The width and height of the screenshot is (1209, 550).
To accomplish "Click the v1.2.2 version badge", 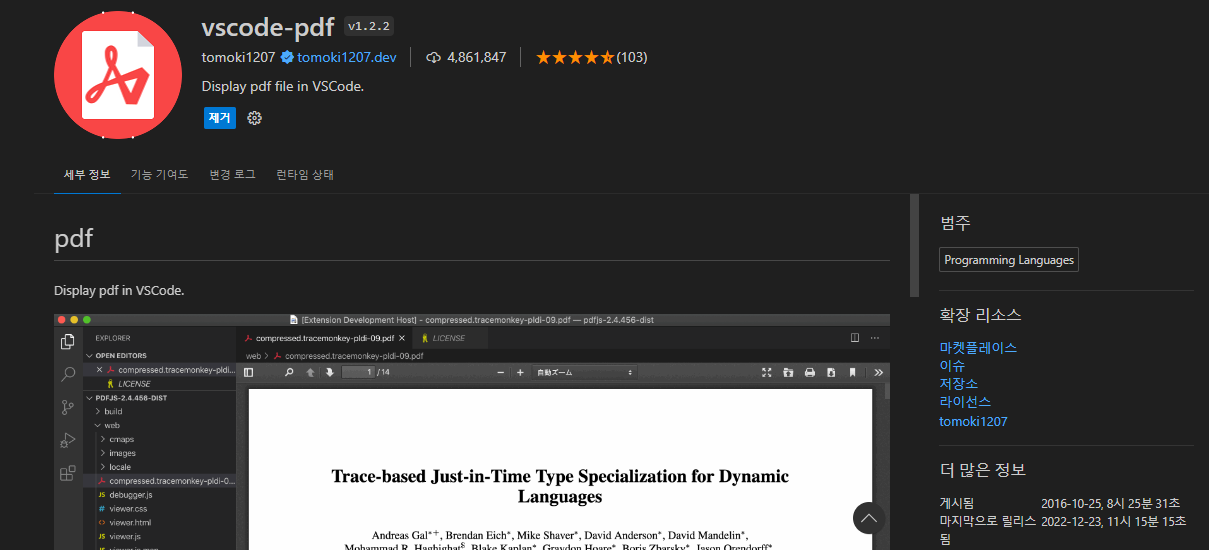I will pos(368,26).
